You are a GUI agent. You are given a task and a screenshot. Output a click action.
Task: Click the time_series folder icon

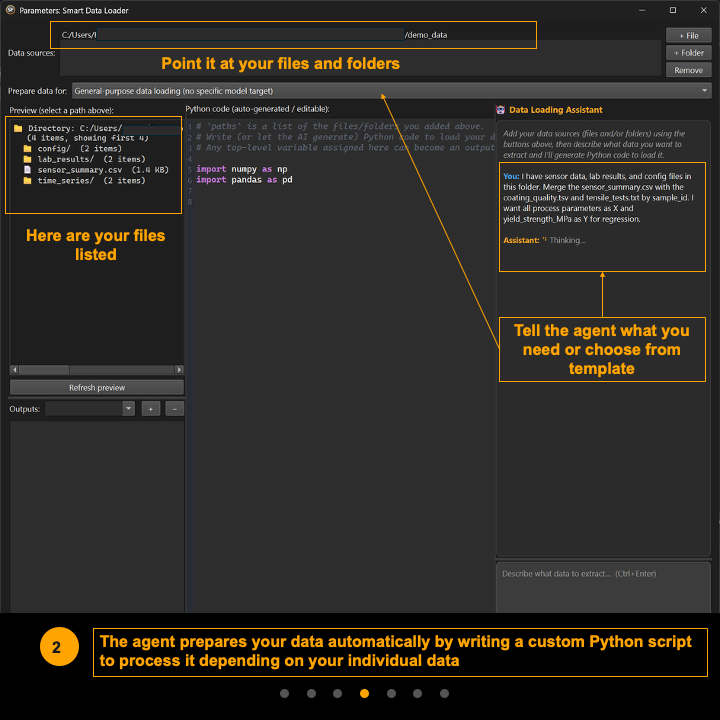pyautogui.click(x=28, y=180)
